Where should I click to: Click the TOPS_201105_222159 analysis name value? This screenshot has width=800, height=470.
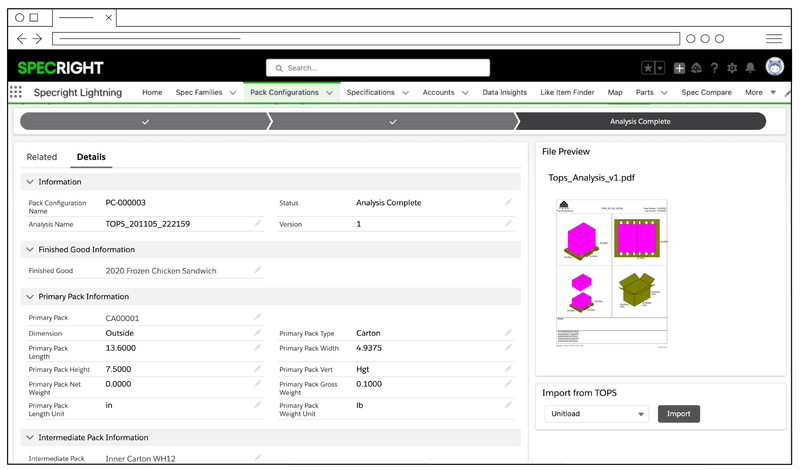click(147, 224)
